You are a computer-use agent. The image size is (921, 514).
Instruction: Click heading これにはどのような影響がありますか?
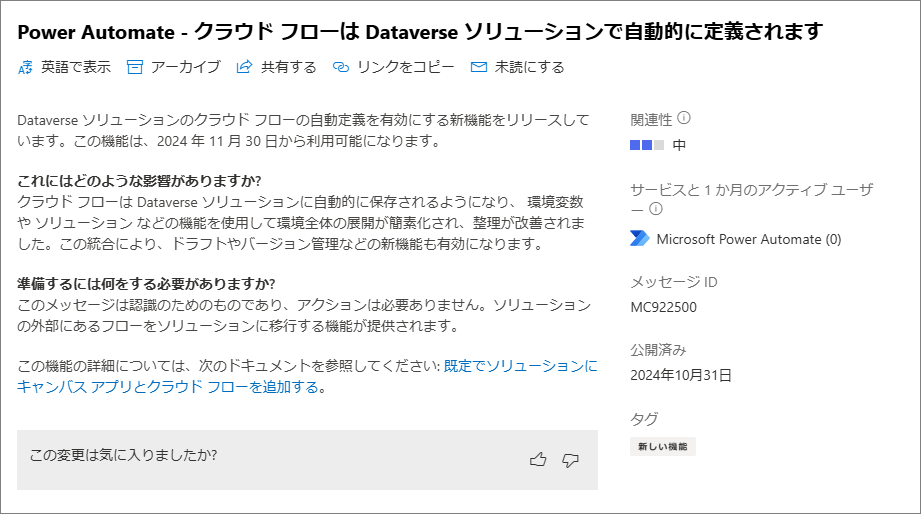coord(139,180)
